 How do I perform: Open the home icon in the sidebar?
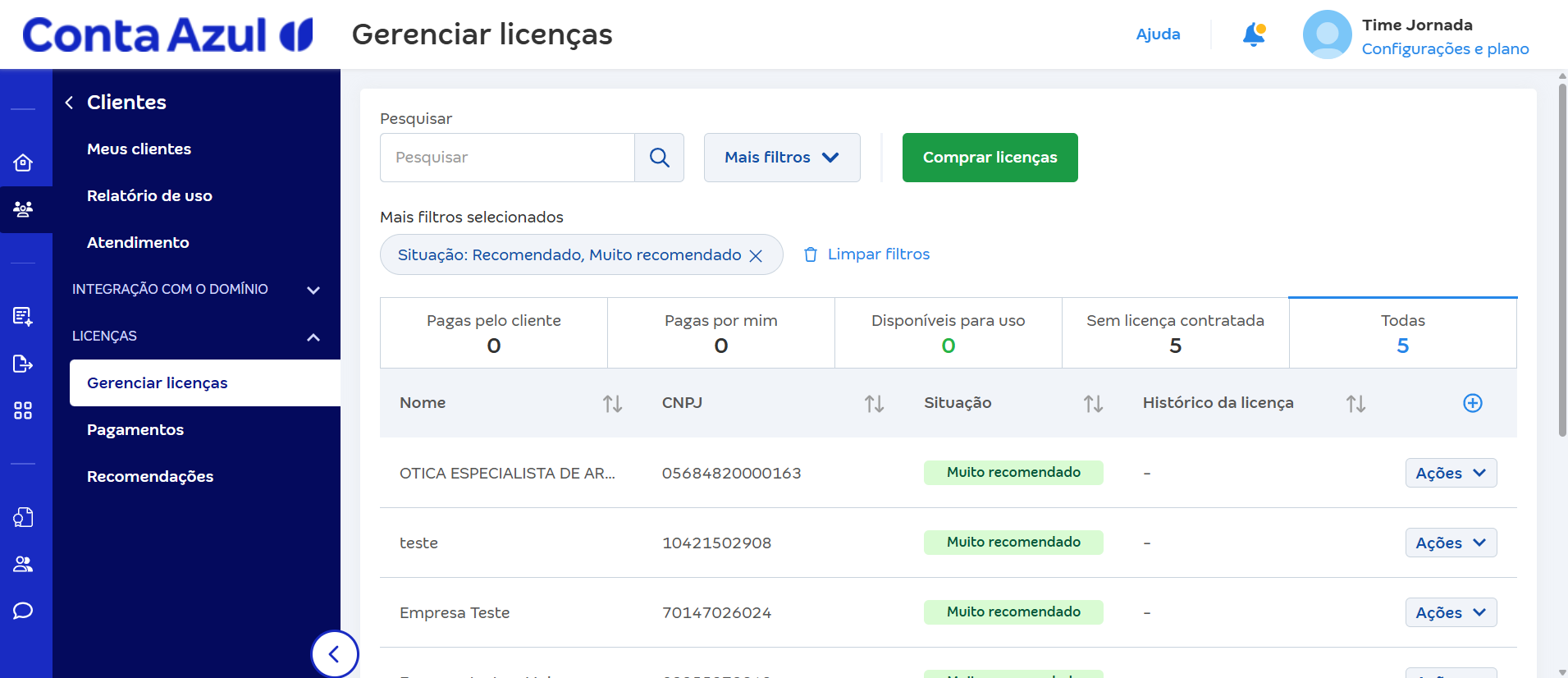tap(23, 163)
